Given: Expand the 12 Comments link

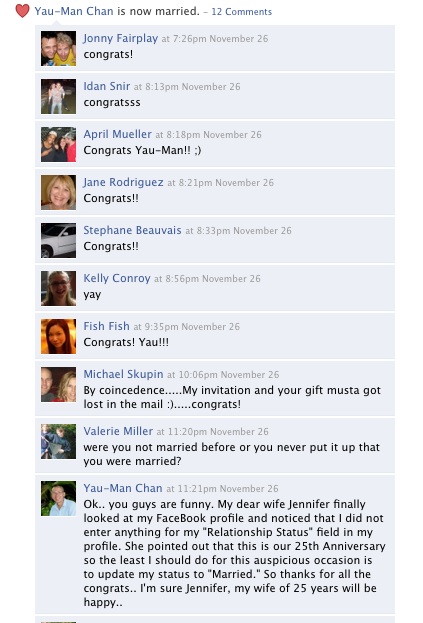Looking at the screenshot, I should coord(241,12).
